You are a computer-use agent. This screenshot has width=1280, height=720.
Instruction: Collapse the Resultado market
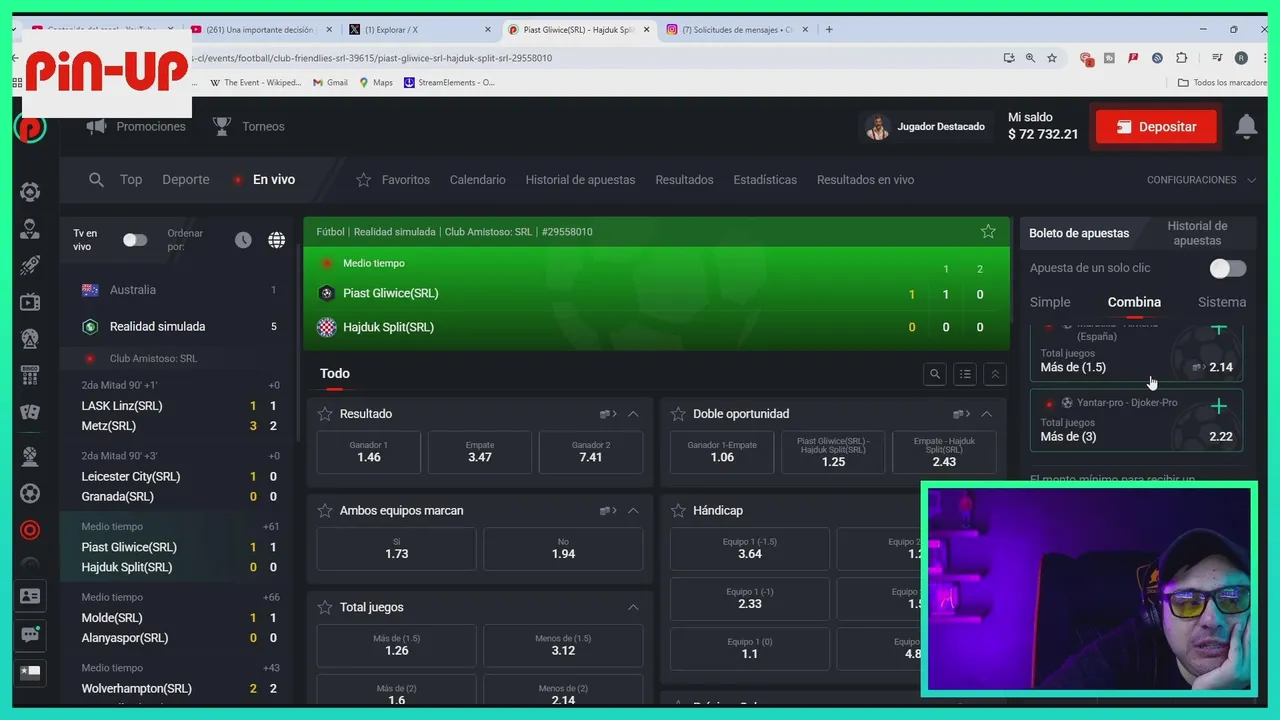coord(633,414)
